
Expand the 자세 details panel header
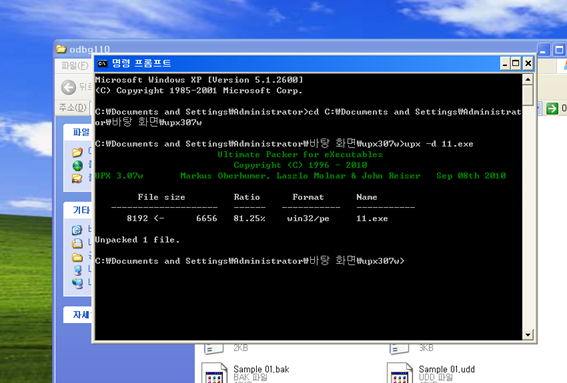pyautogui.click(x=77, y=315)
